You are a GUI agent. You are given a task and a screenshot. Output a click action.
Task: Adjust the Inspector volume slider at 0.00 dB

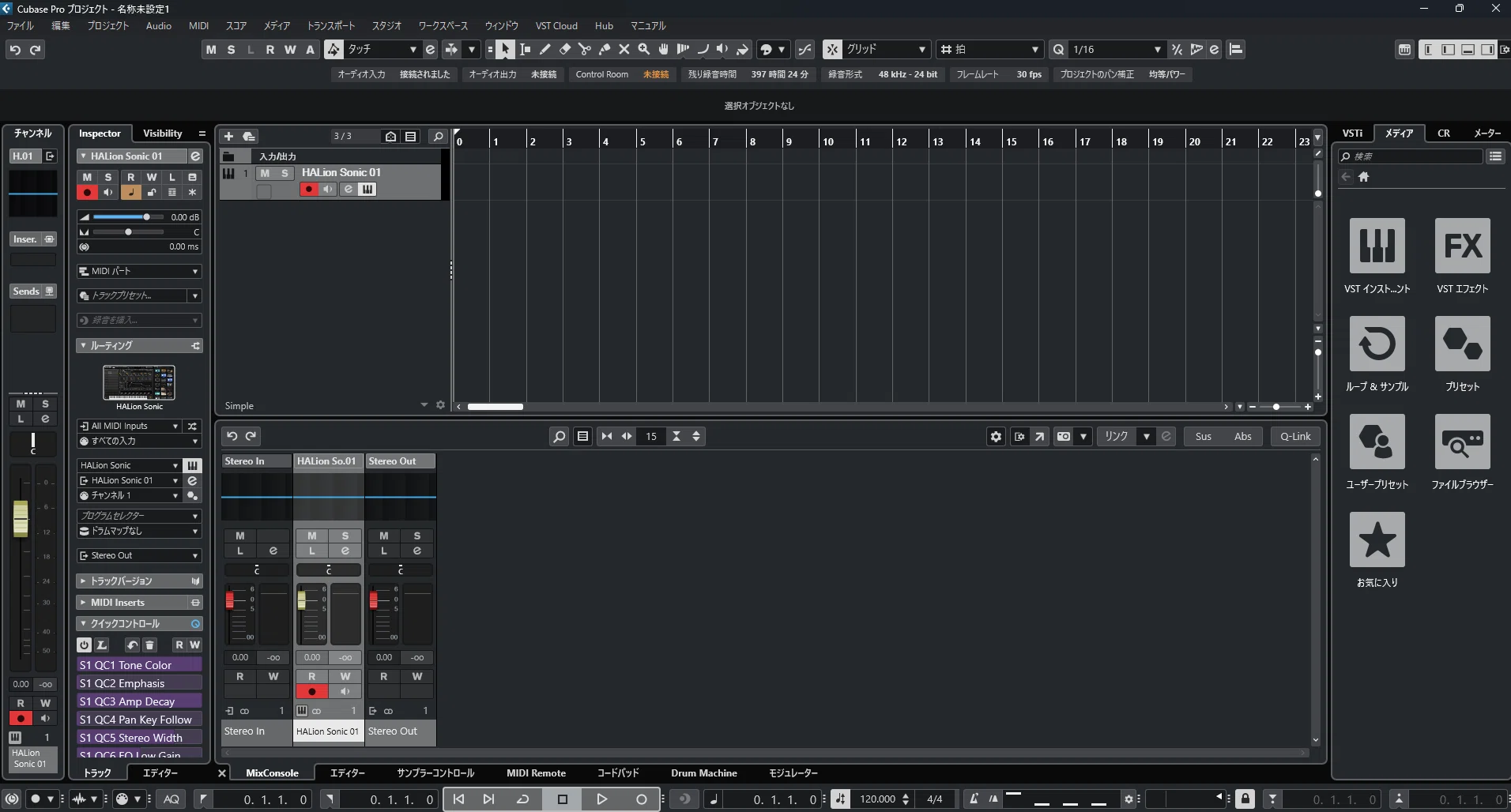[x=128, y=216]
